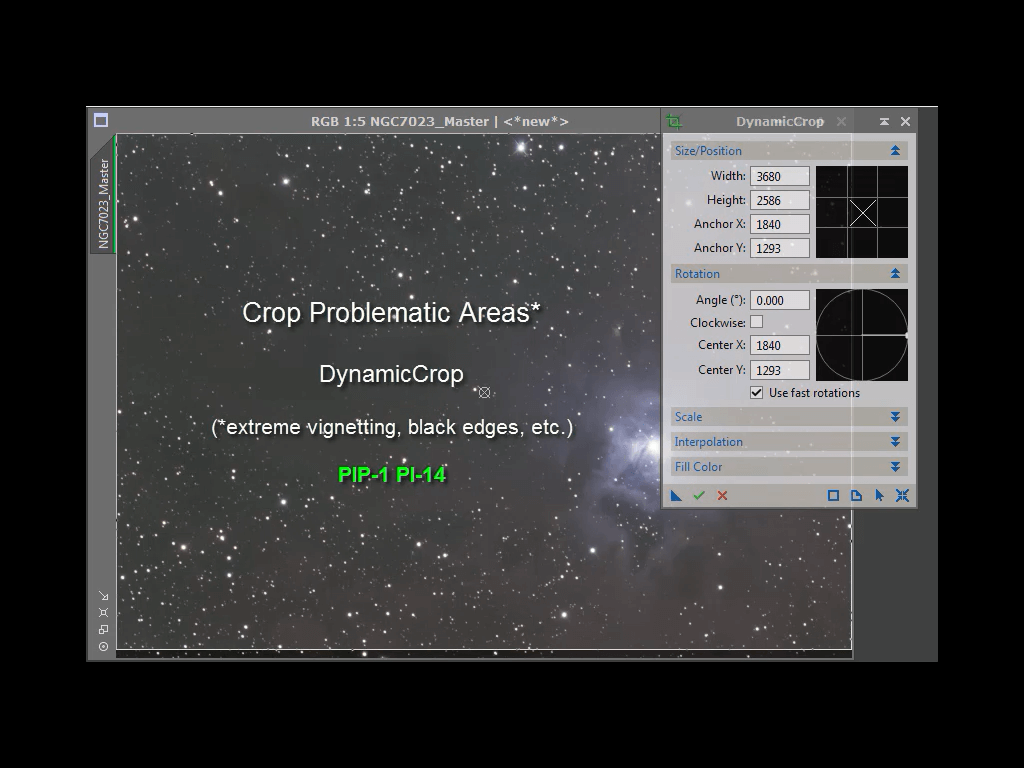
Task: Click the anchor point grid selector
Action: (862, 212)
